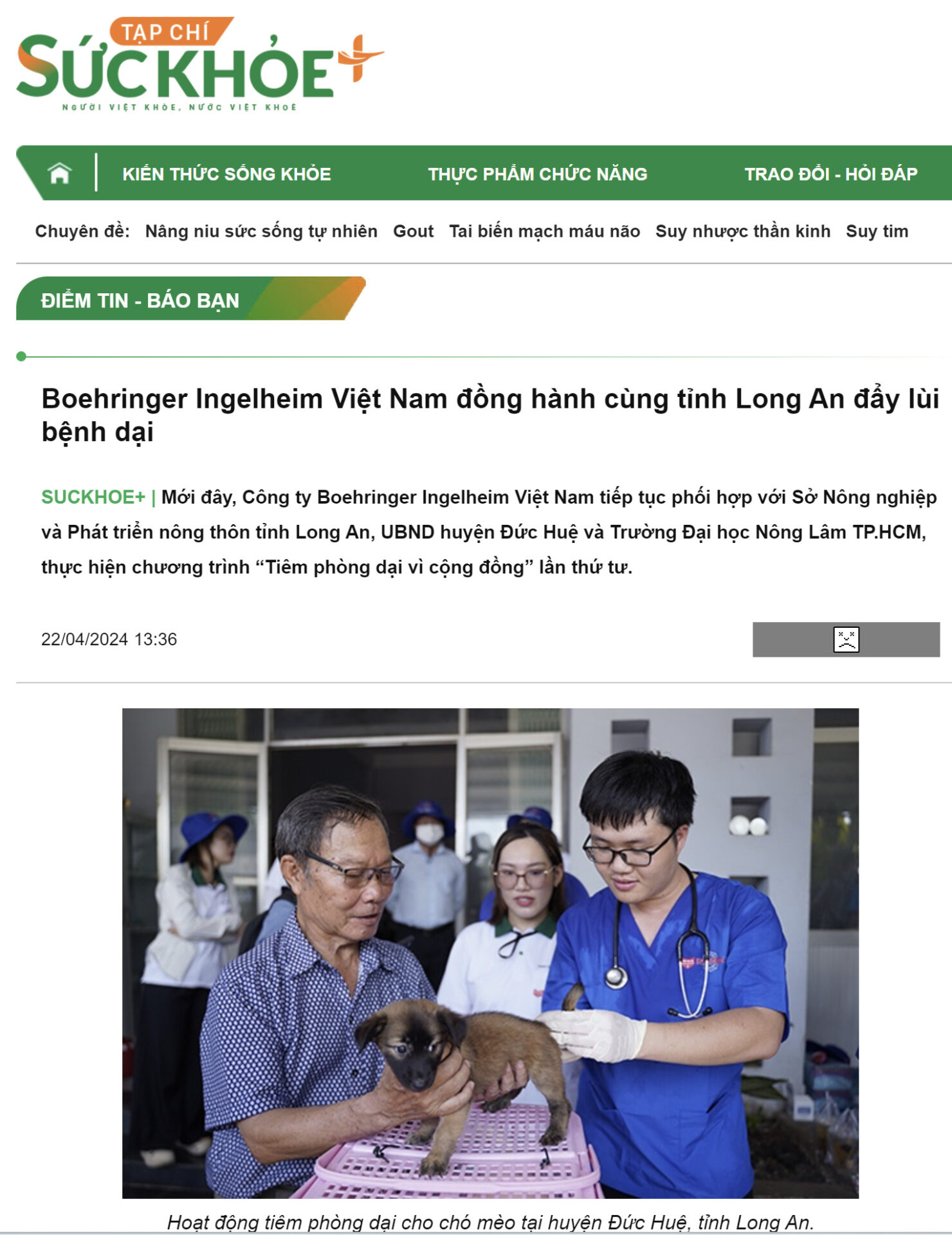Open Trao Đổi - Hỏi Đáp menu

click(x=831, y=174)
